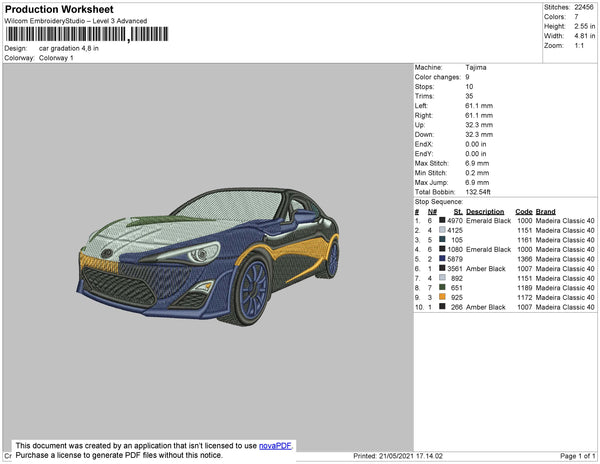
Task: Click the St. column header
Action: 458,212
